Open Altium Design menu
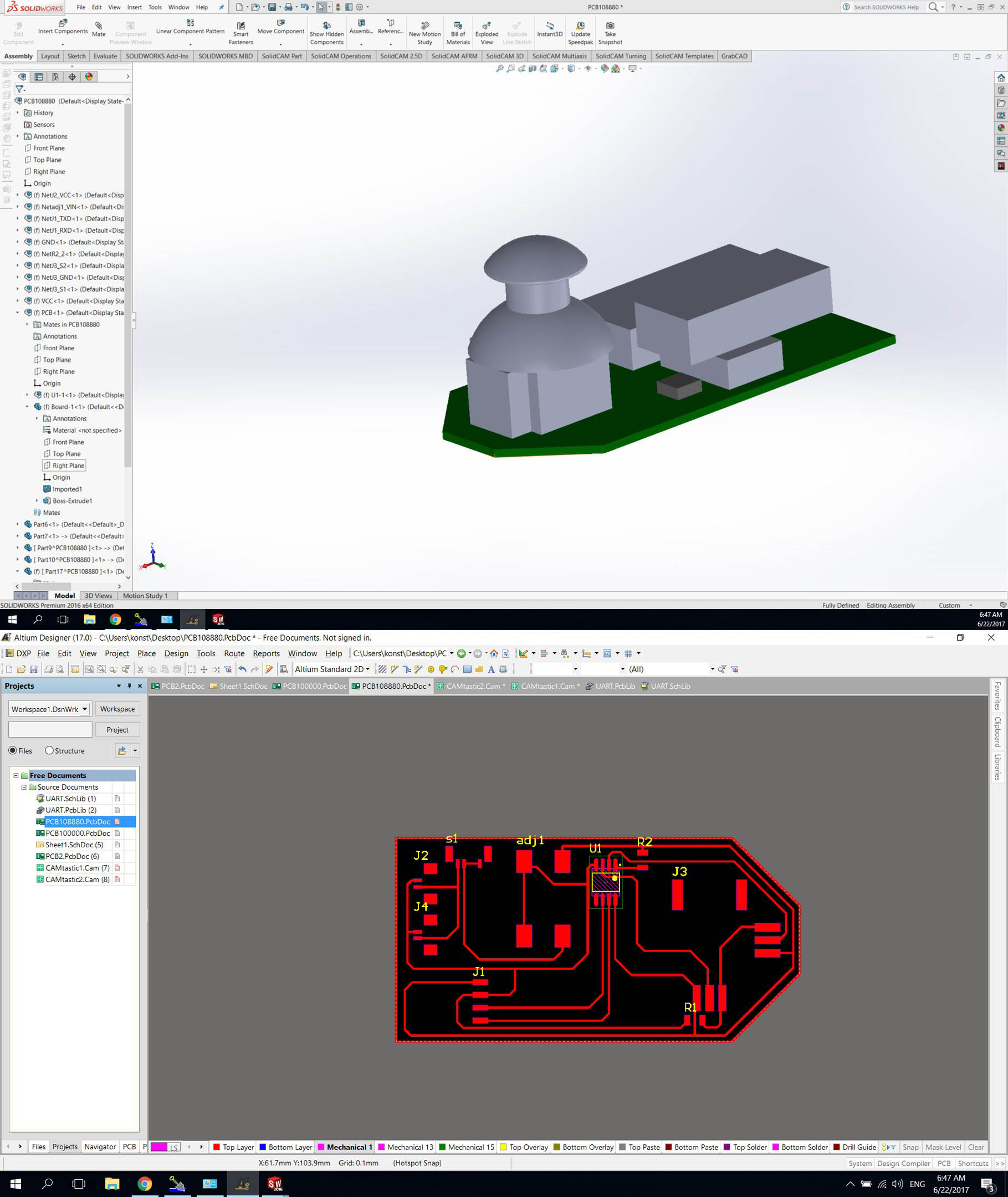Screen dimensions: 1008x1197 pos(176,653)
